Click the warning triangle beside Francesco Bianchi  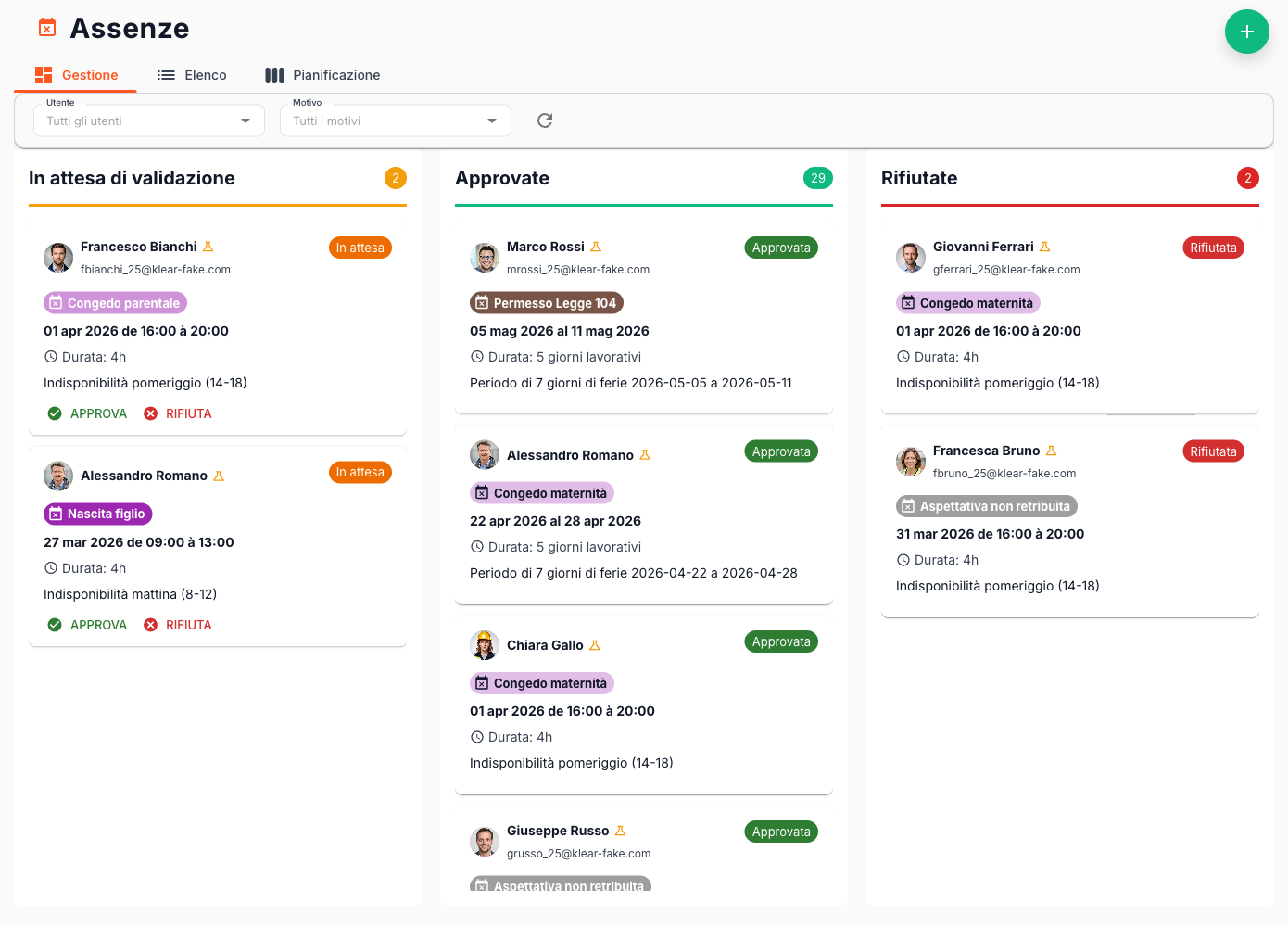(x=208, y=246)
